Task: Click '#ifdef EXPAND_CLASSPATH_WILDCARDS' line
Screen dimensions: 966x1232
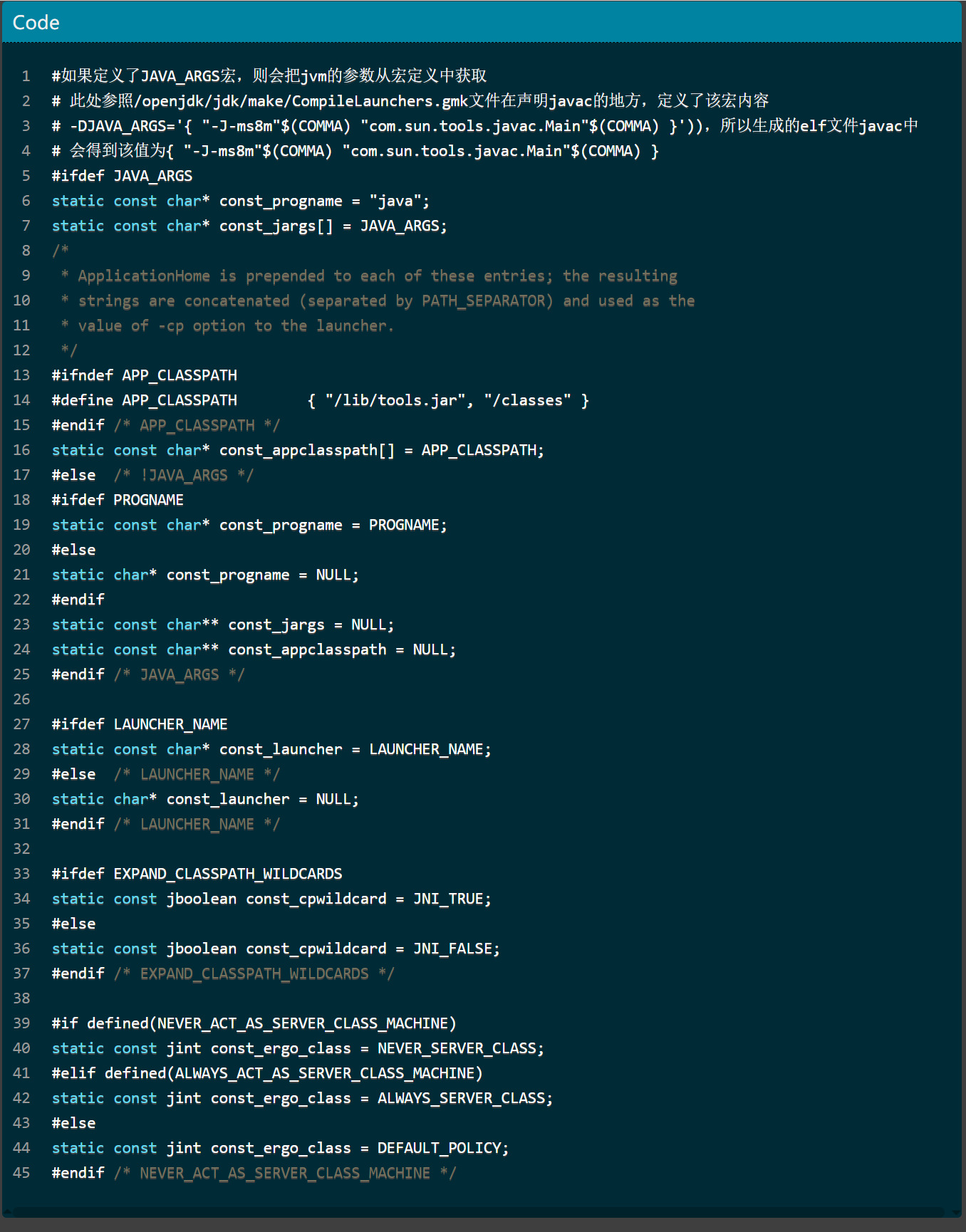Action: (x=197, y=874)
